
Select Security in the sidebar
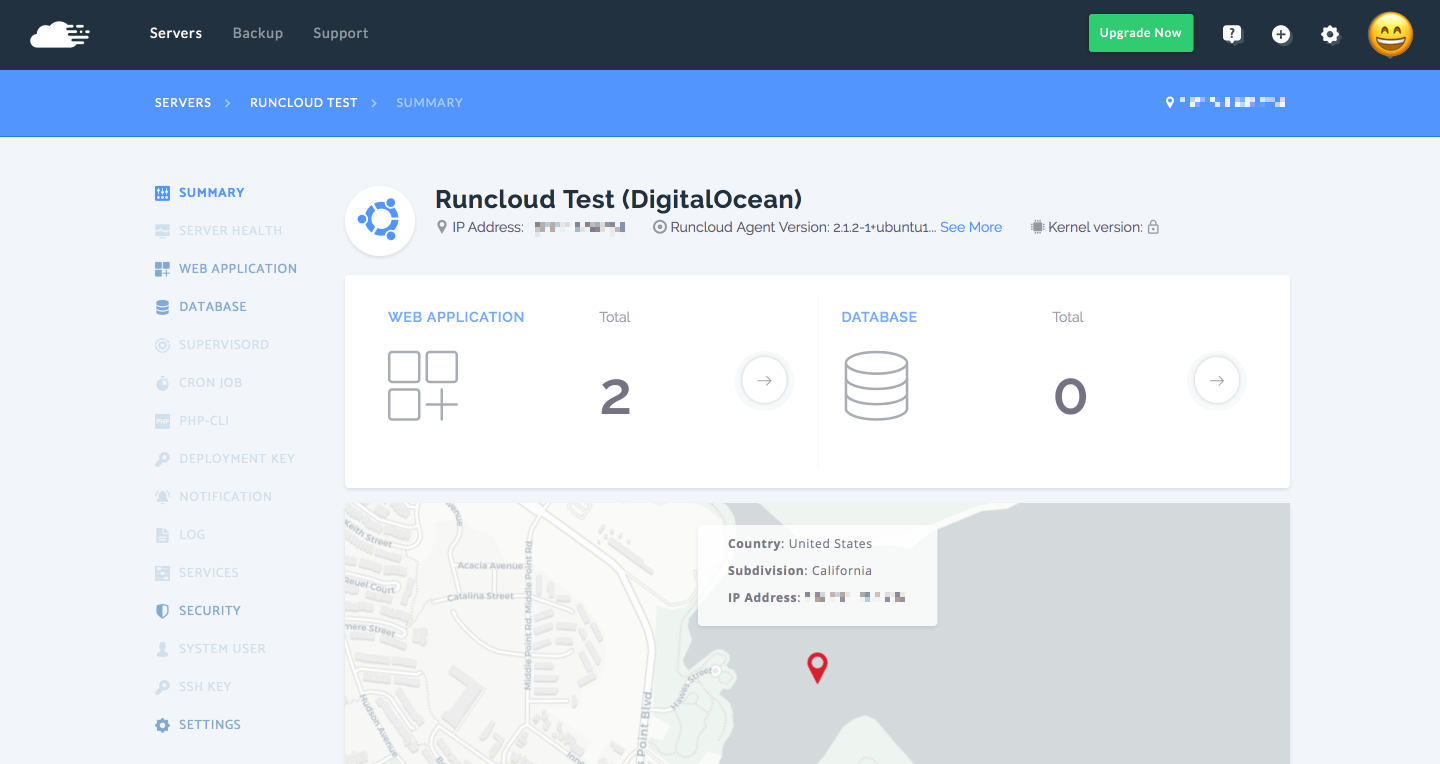tap(210, 611)
